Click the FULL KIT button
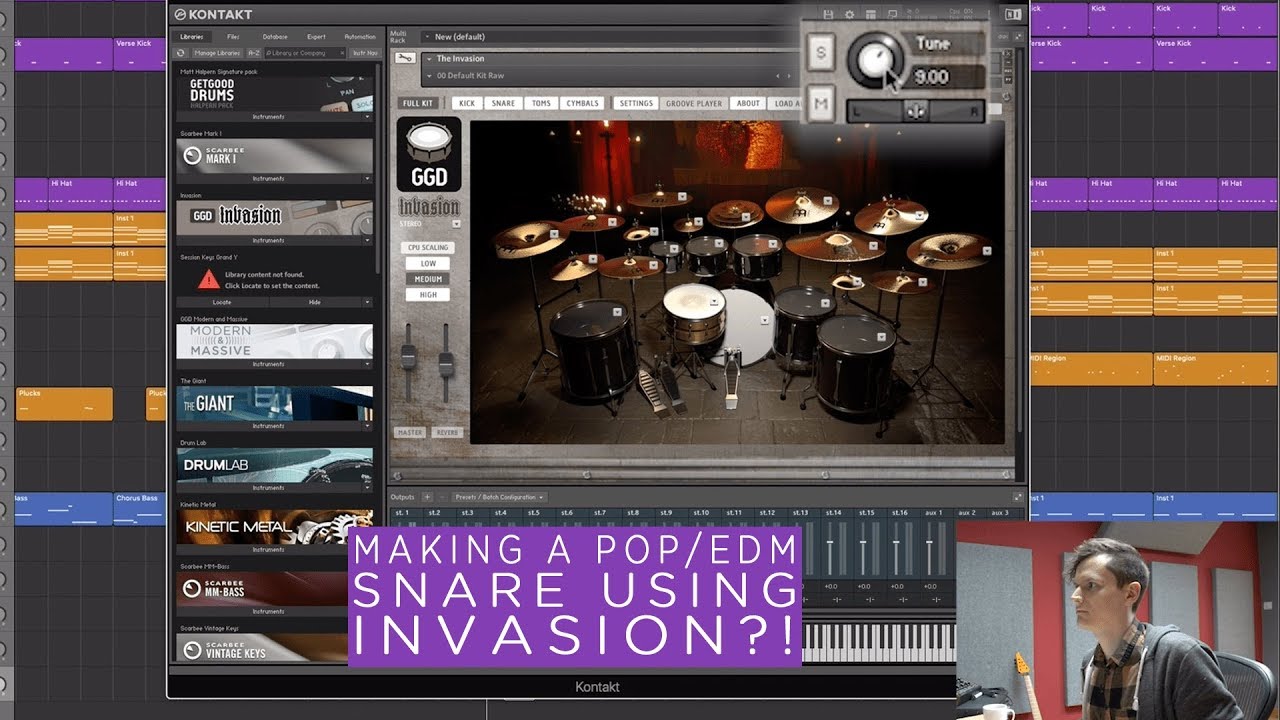Screen dimensions: 1280x720 418,103
